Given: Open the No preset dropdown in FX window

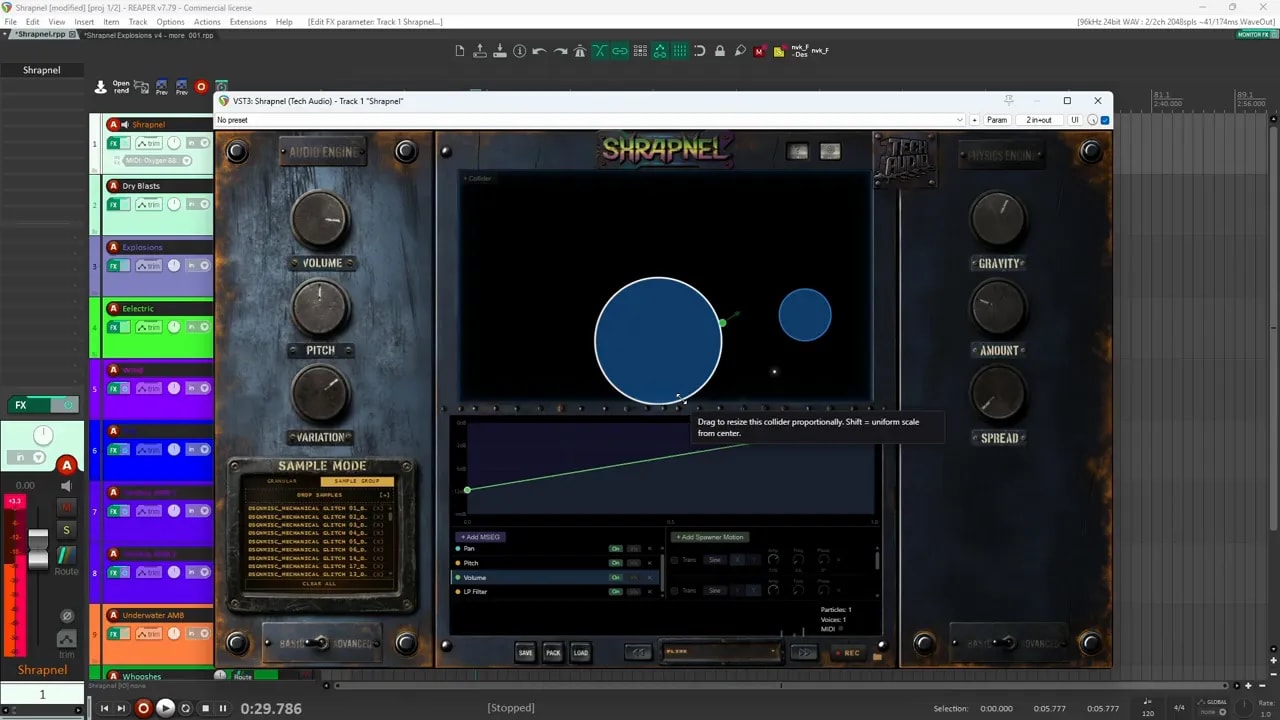Looking at the screenshot, I should click(x=590, y=120).
